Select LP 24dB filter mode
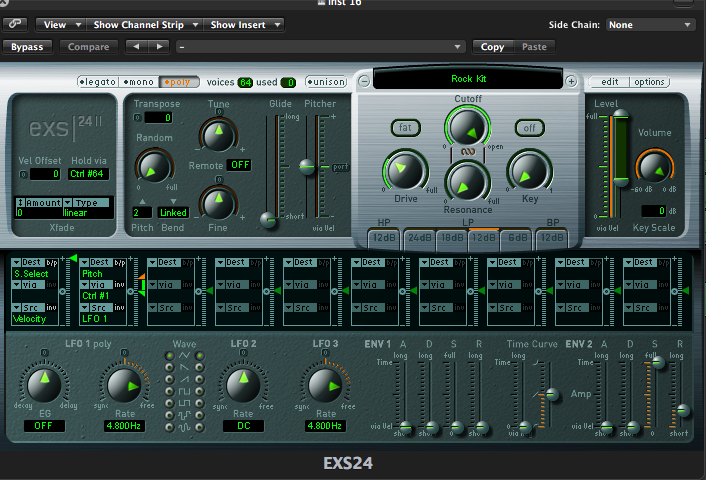 click(420, 238)
